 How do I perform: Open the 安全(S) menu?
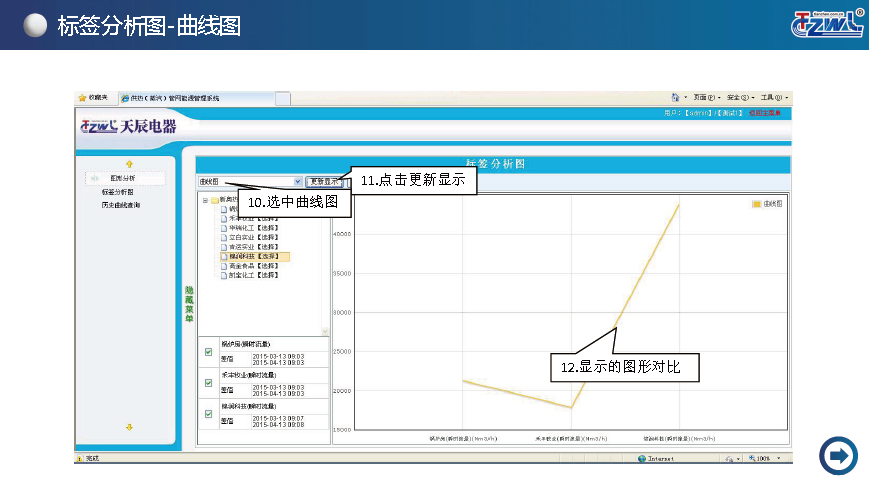point(740,98)
